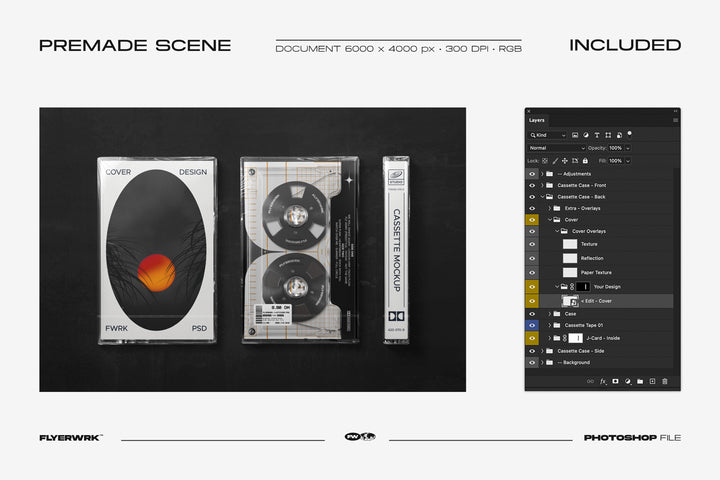This screenshot has height=480, width=720.
Task: Filter layers by type (T) icon
Action: coord(597,135)
